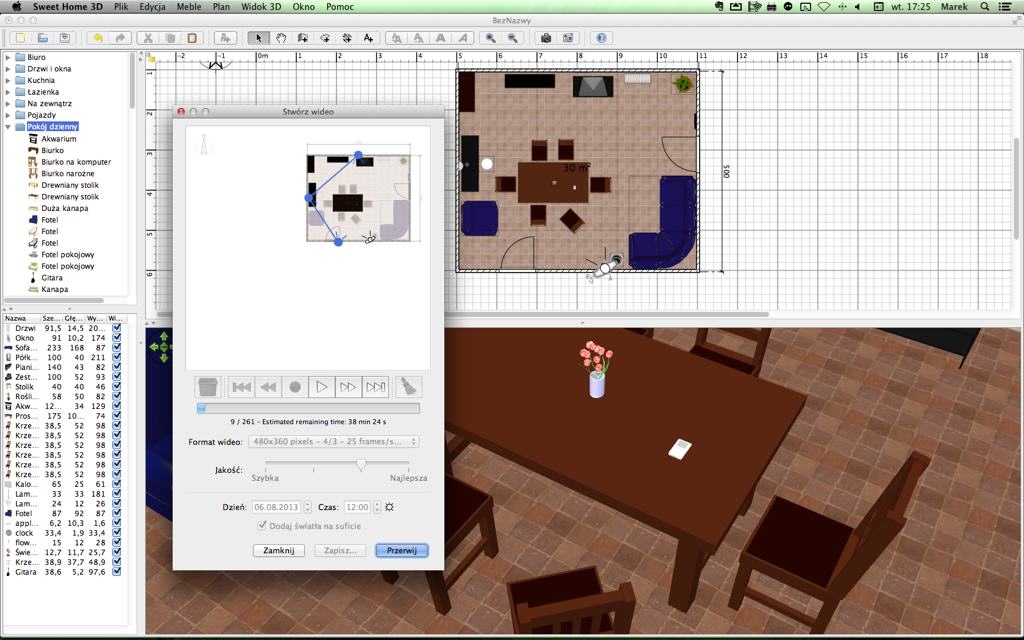Select the arrow selection tool in toolbar
The height and width of the screenshot is (640, 1024).
pos(258,38)
